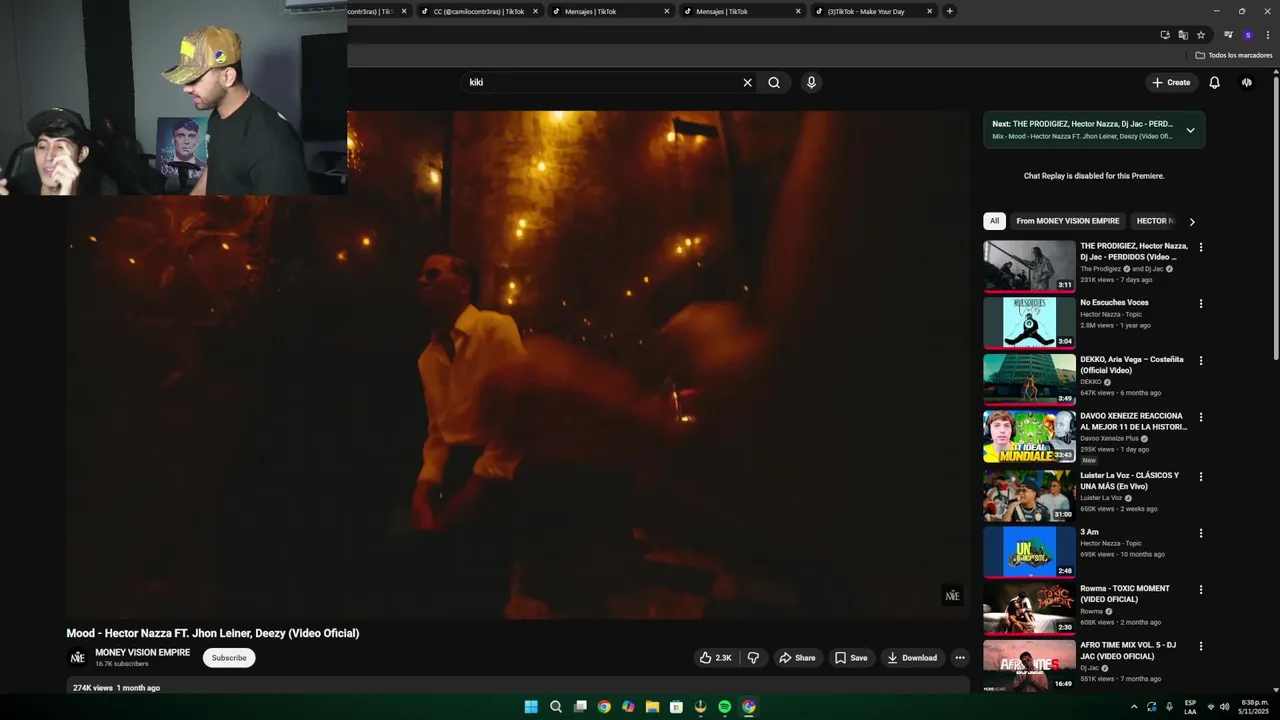Click the MONEY VISION EMPIRE channel avatar
The width and height of the screenshot is (1280, 720).
coord(77,658)
